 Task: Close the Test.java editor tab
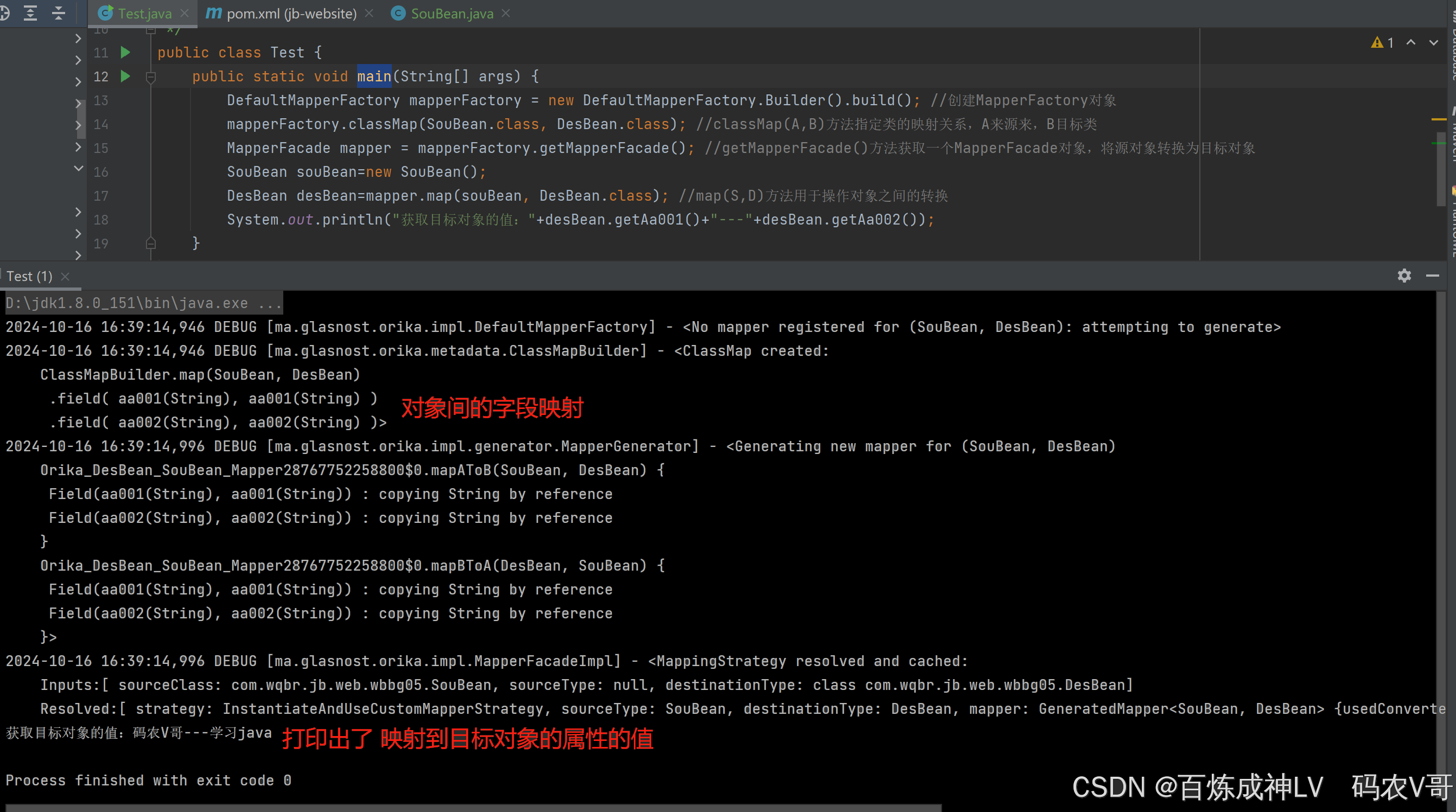185,13
